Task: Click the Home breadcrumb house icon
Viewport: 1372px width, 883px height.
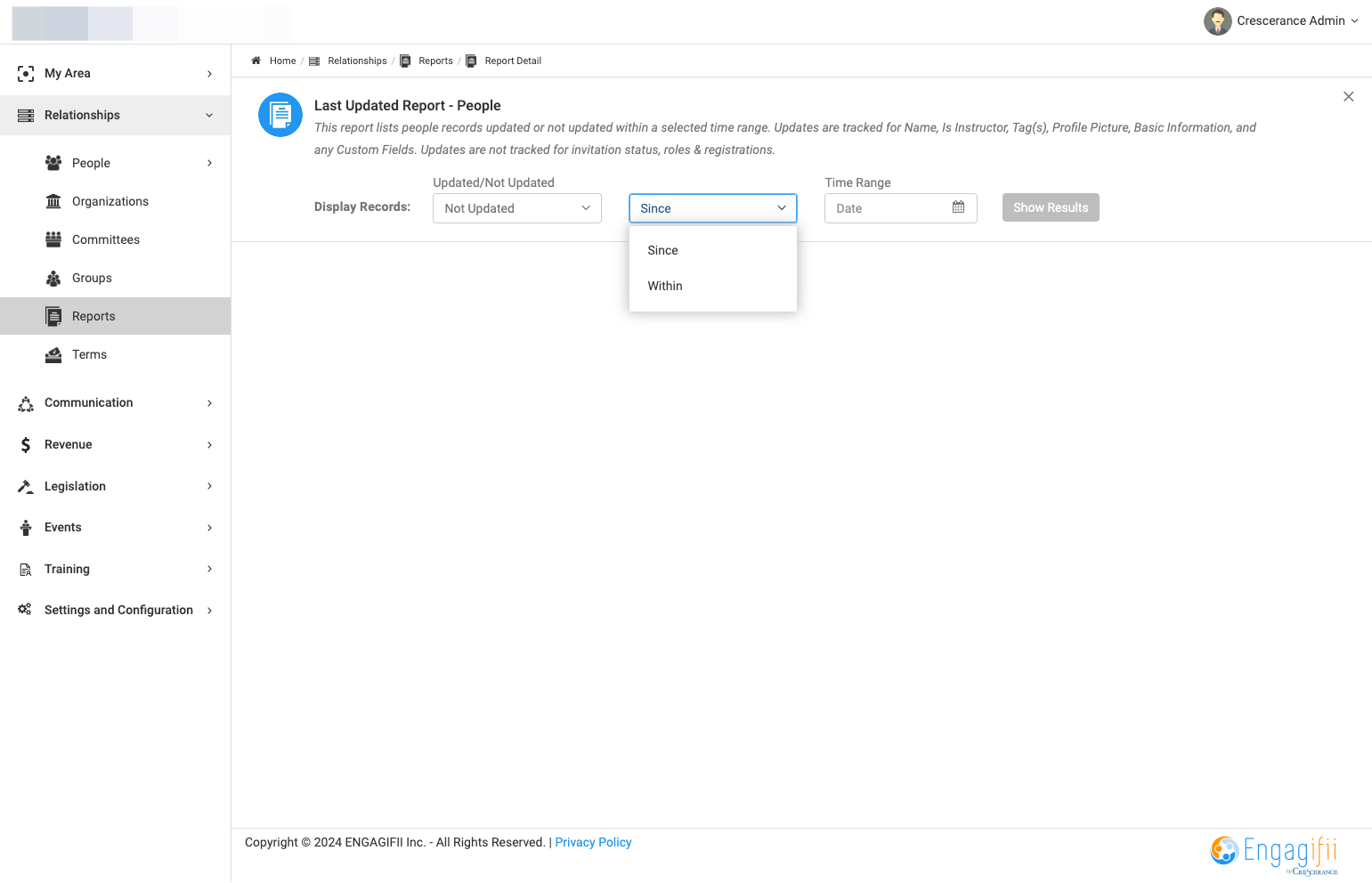Action: coord(256,61)
